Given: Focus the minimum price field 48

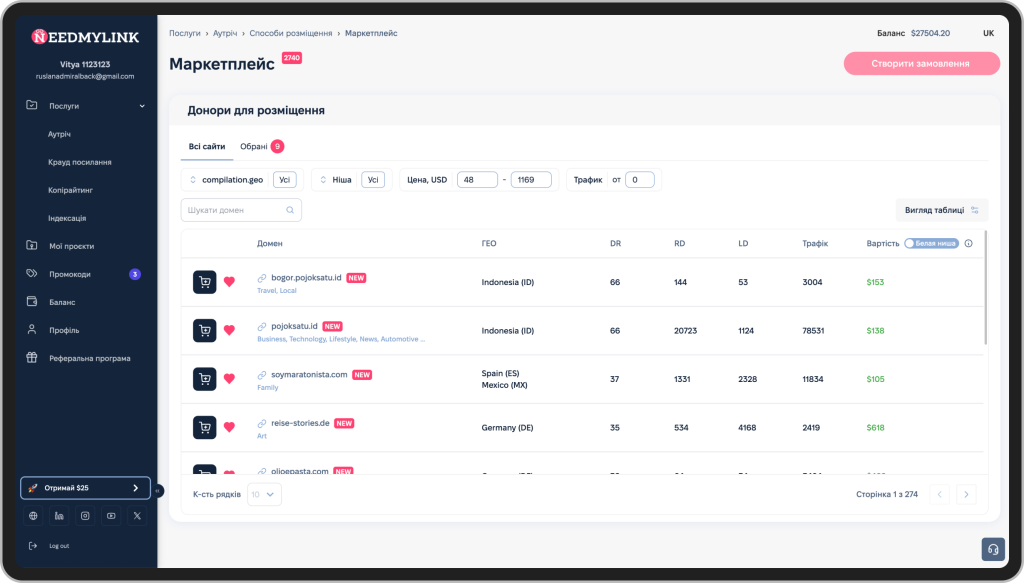Looking at the screenshot, I should [477, 180].
